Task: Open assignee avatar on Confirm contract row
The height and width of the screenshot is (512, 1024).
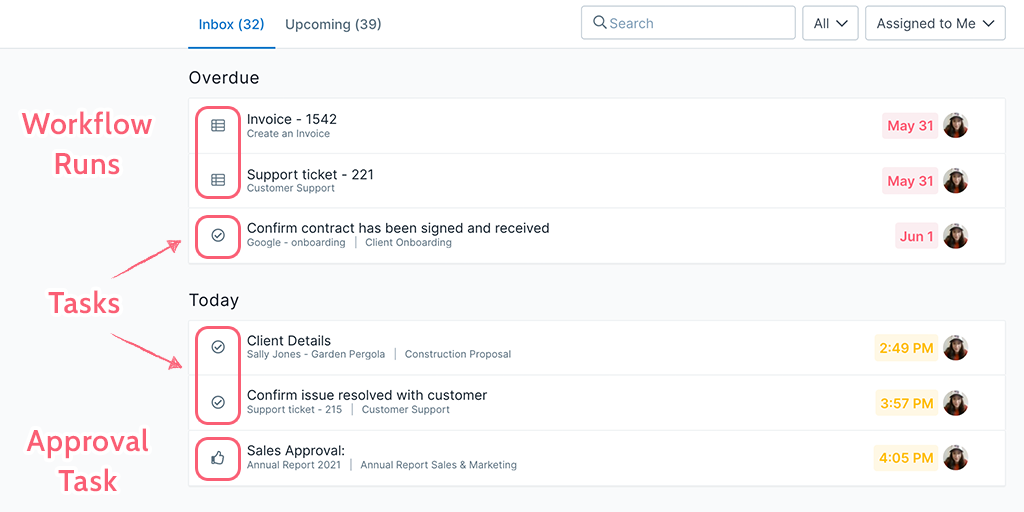Action: tap(955, 236)
